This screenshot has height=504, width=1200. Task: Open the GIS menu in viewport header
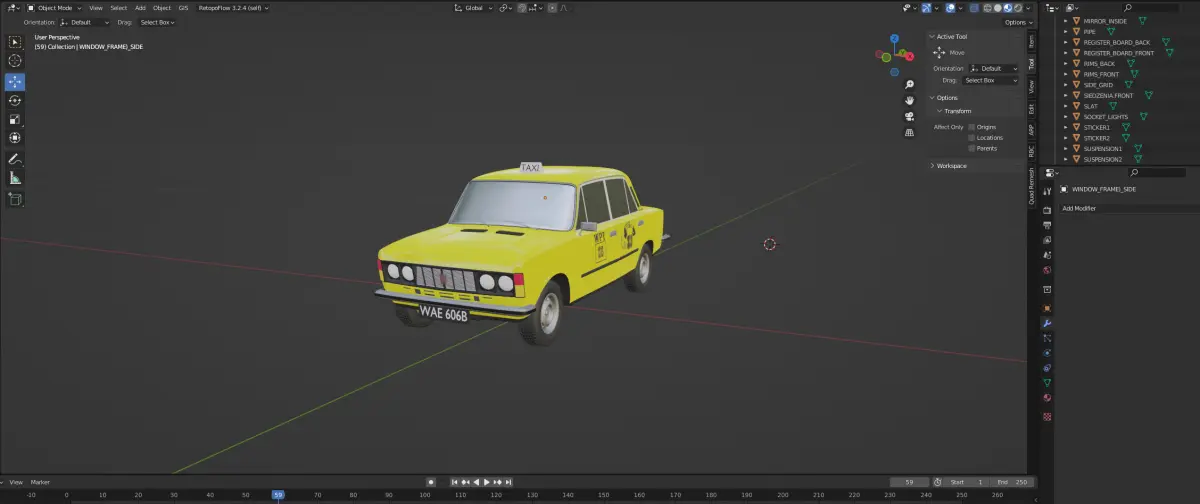tap(183, 7)
